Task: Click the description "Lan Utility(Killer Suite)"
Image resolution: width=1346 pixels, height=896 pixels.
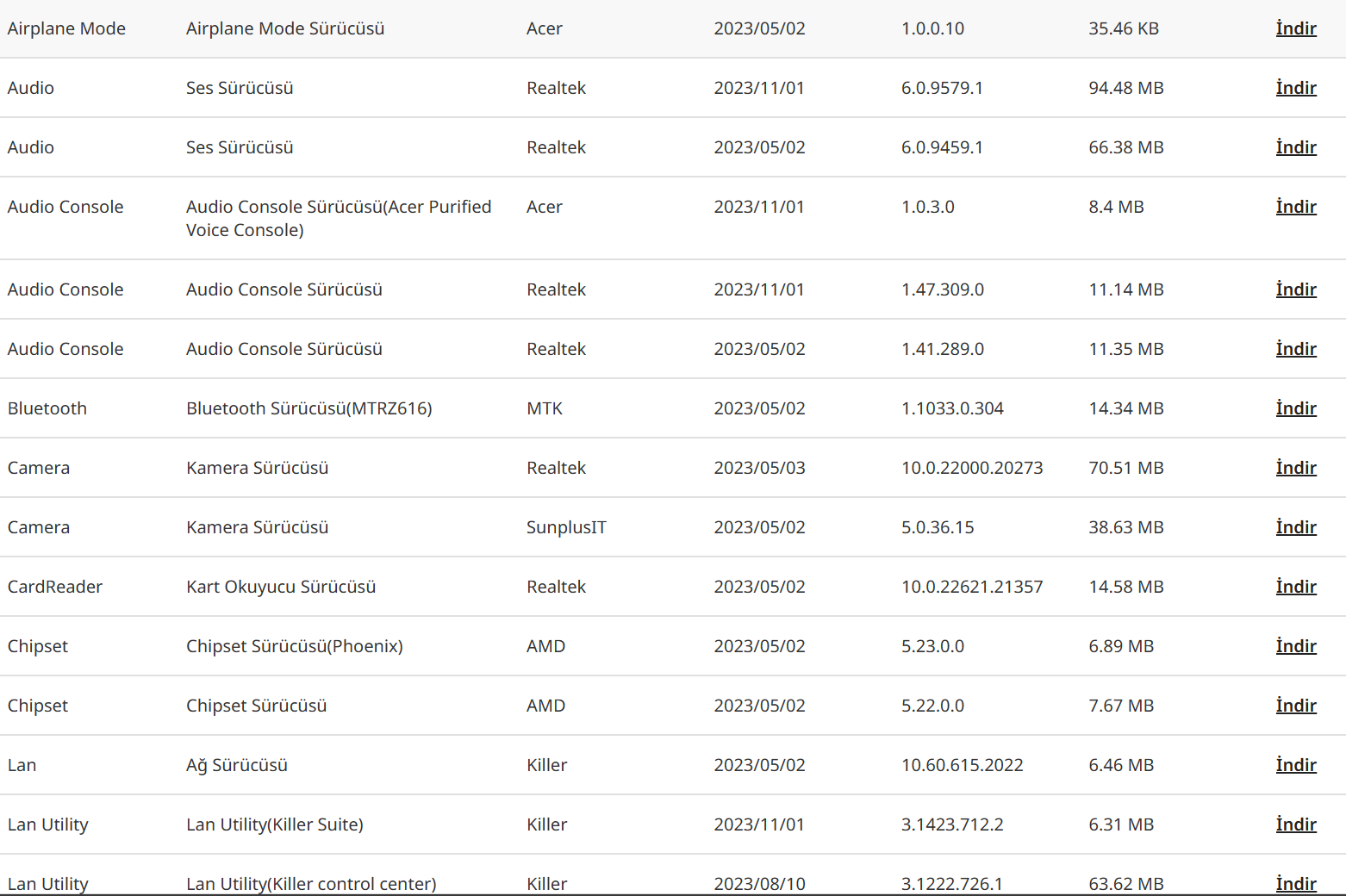Action: coord(275,824)
